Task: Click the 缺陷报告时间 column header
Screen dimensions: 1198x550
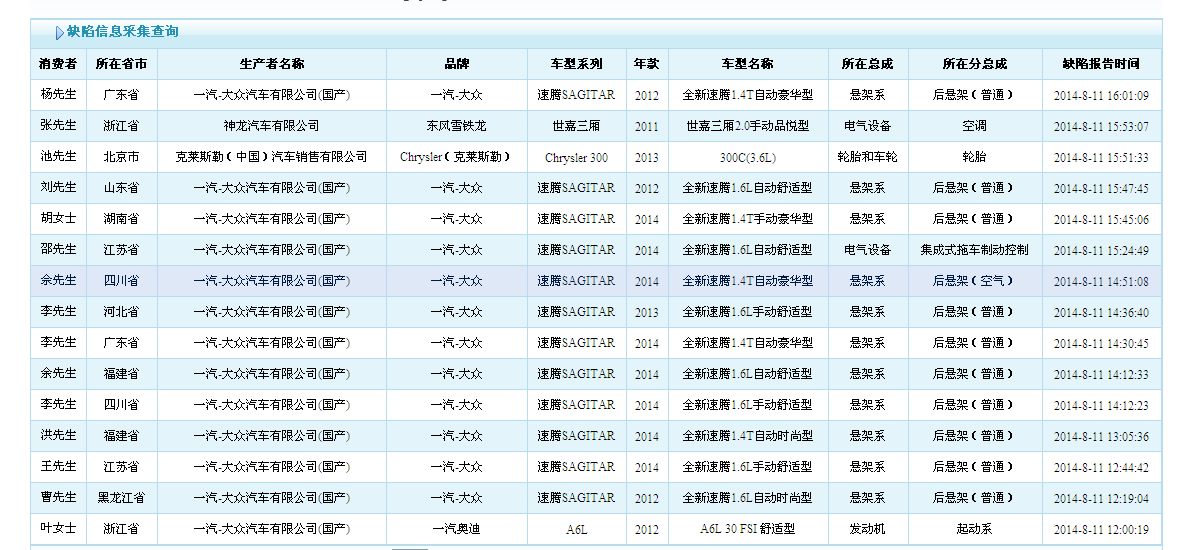Action: tap(1100, 64)
